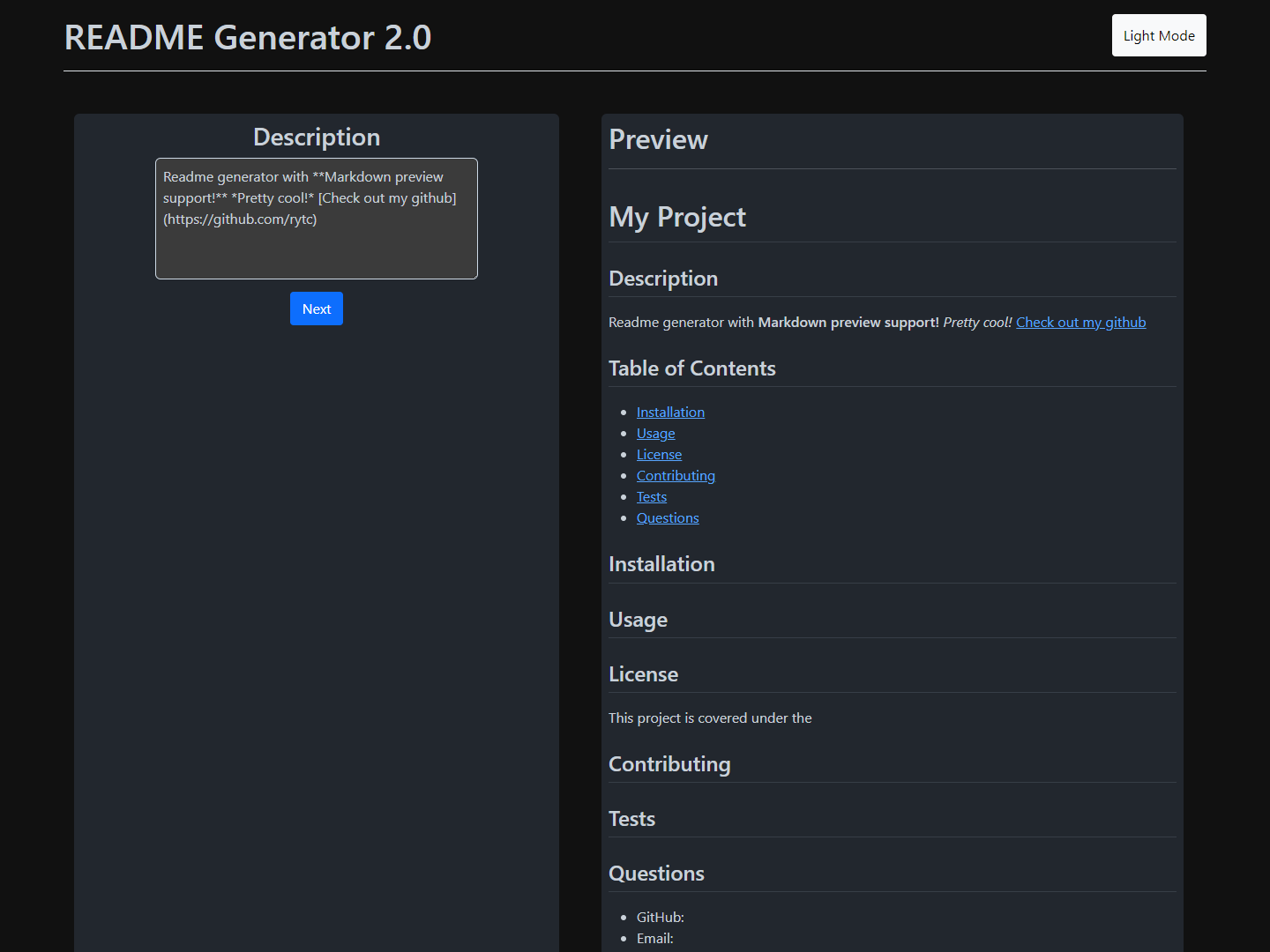Go to Contributing via contents link
1270x952 pixels.
(x=676, y=476)
